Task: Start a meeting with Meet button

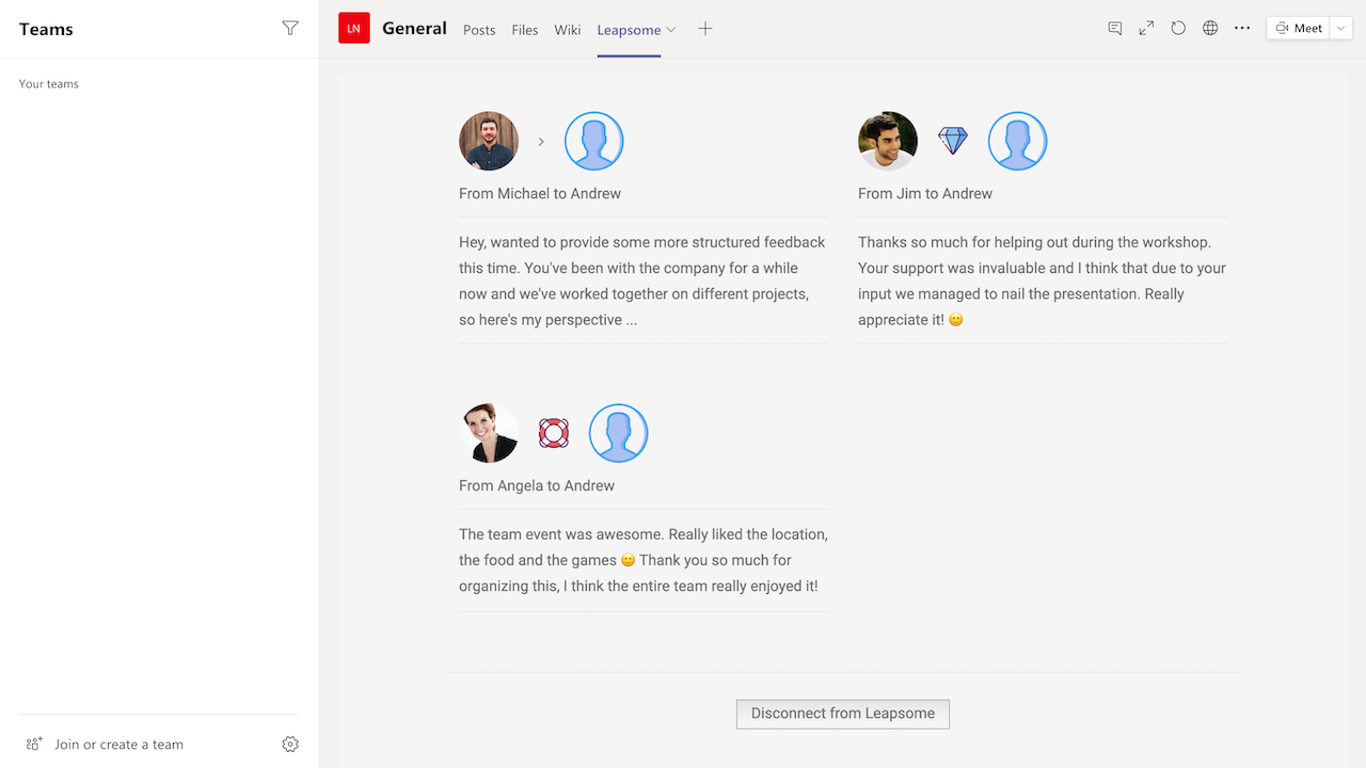Action: point(1298,28)
